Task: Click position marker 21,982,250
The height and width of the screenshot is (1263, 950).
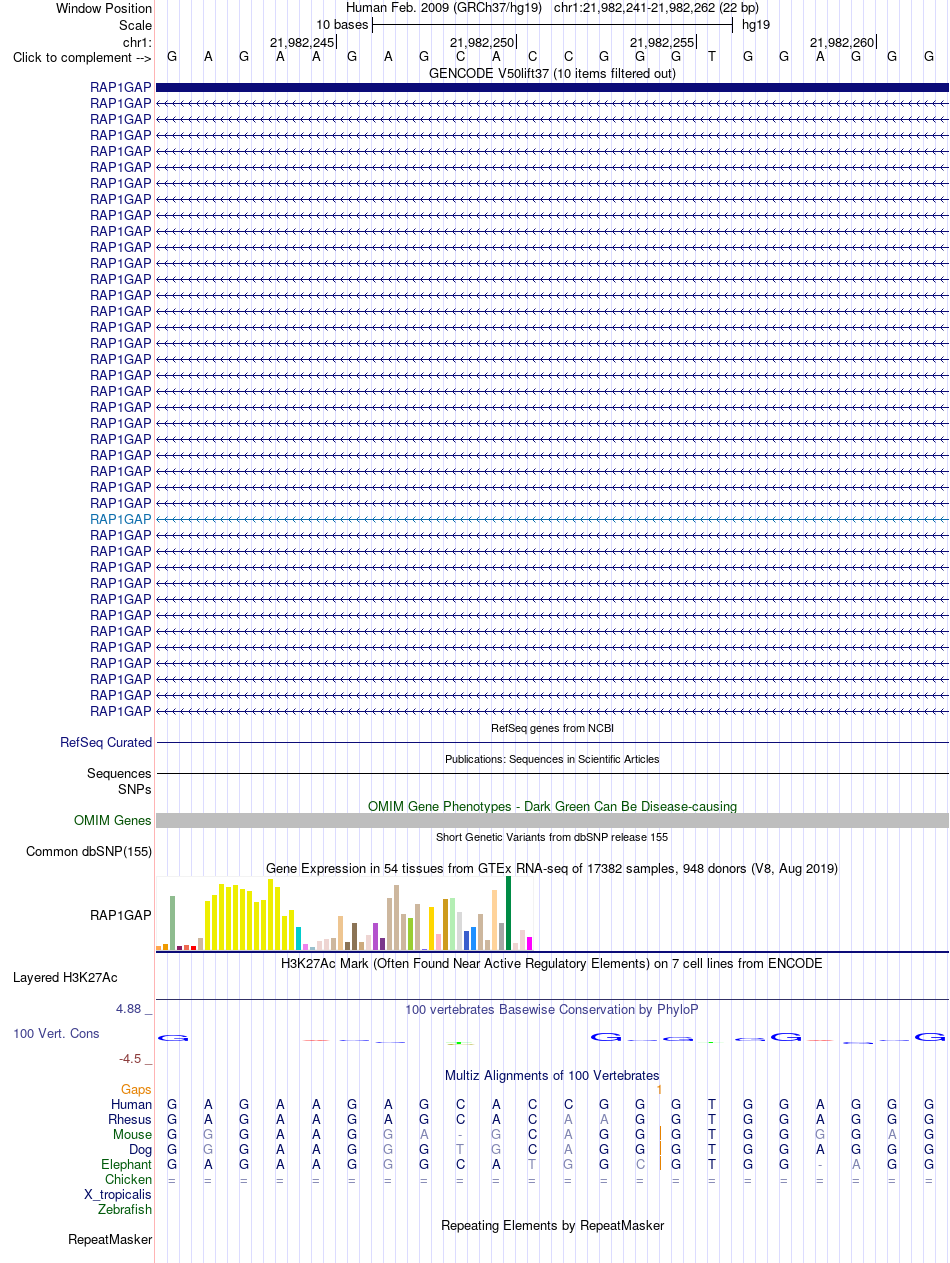Action: tap(482, 42)
